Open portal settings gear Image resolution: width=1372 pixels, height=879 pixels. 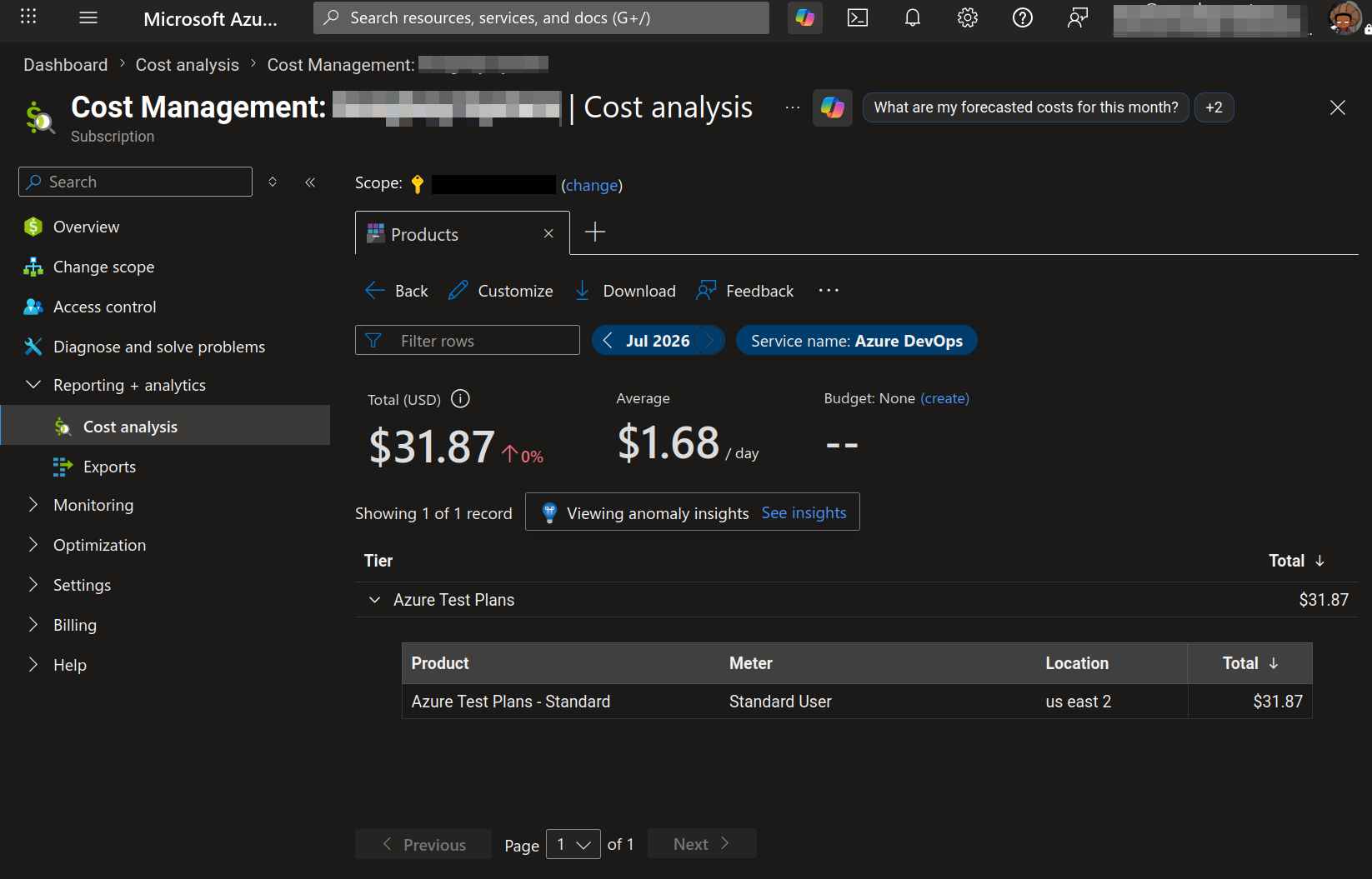click(x=968, y=17)
